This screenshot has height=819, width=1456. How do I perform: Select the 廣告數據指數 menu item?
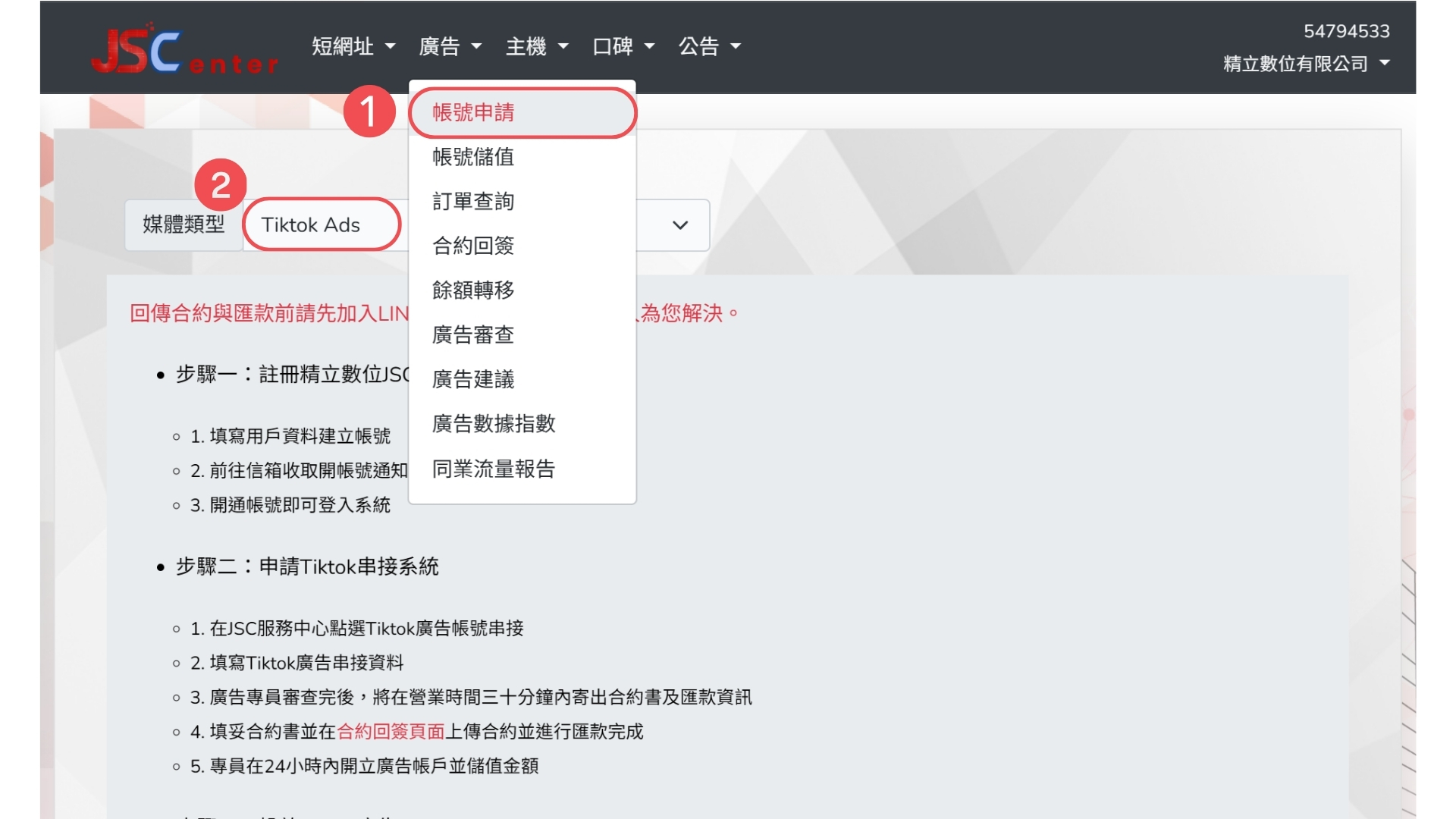click(x=494, y=423)
